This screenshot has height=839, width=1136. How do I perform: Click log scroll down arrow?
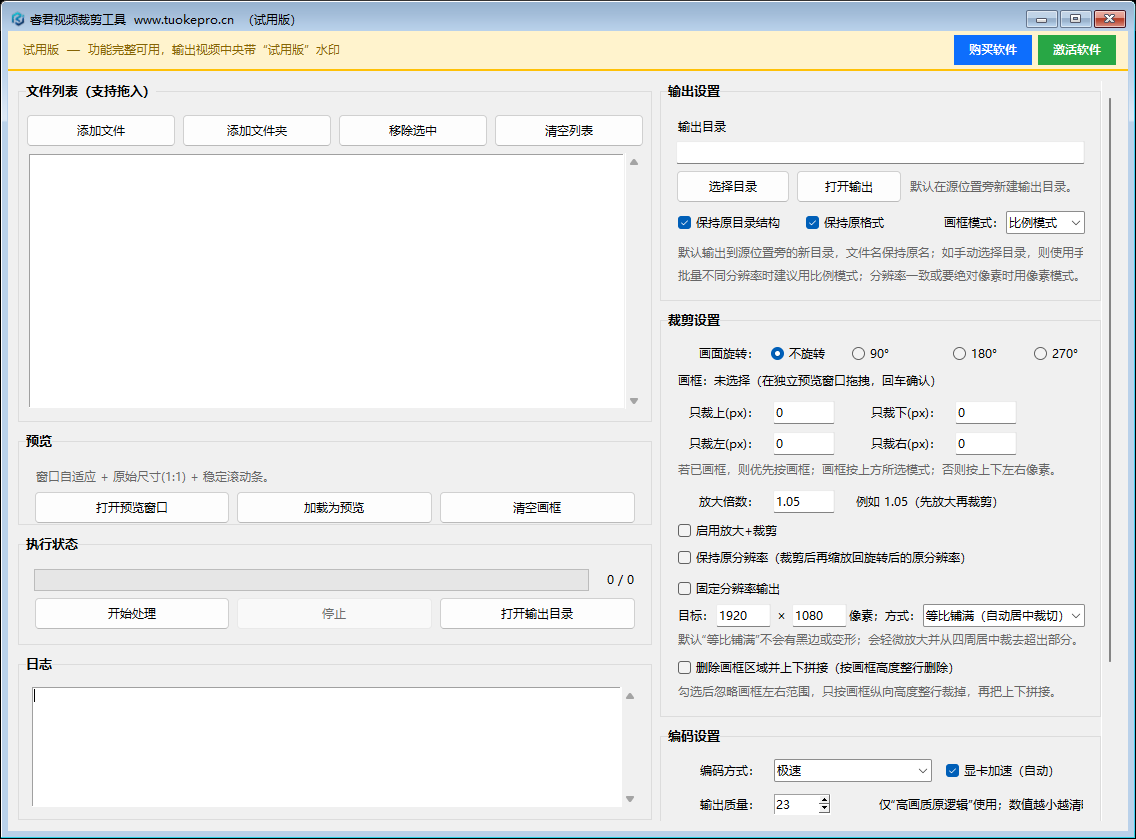point(630,799)
